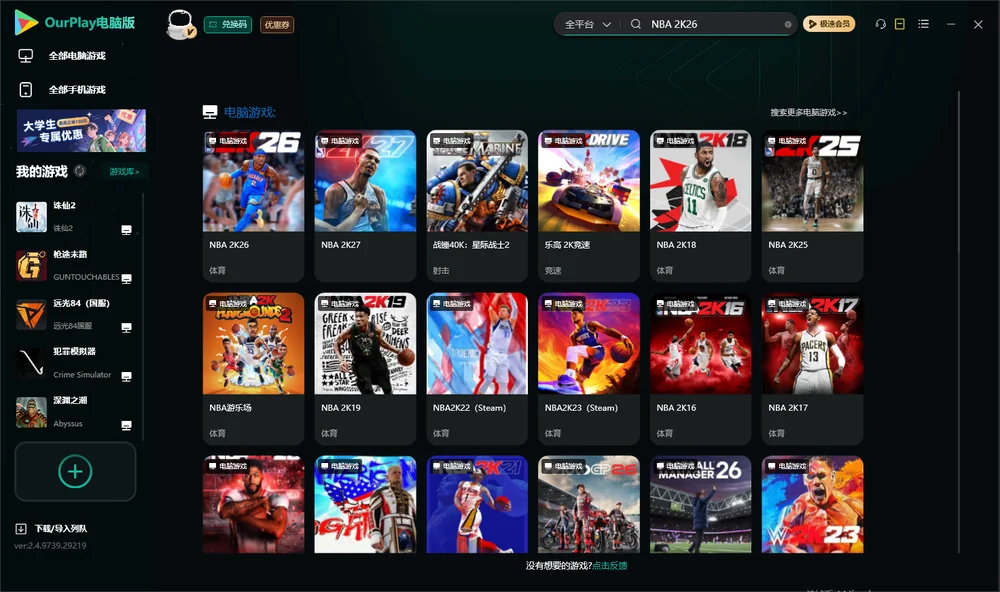Click the 射击 tag under 战锤40K
The width and height of the screenshot is (1000, 592).
[x=441, y=270]
